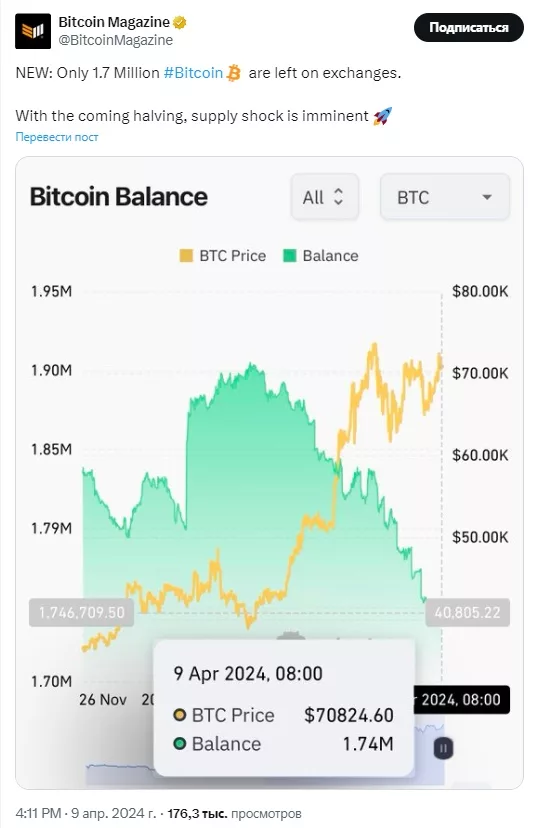Expand the BTC currency dropdown
Viewport: 534px width, 828px height.
pos(445,197)
